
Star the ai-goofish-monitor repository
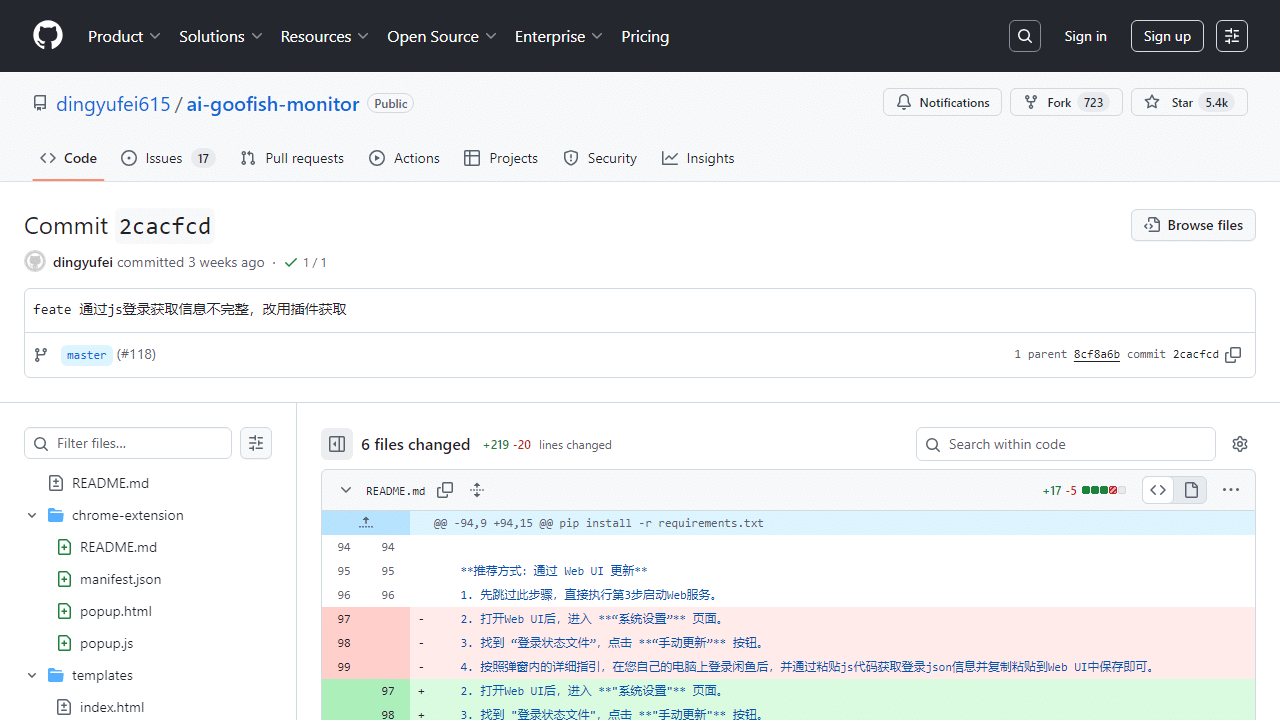click(1189, 102)
